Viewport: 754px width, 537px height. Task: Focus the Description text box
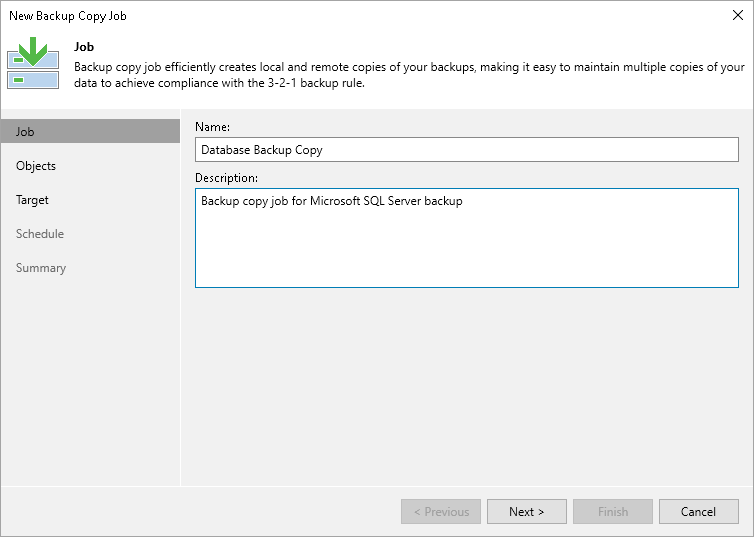click(466, 238)
